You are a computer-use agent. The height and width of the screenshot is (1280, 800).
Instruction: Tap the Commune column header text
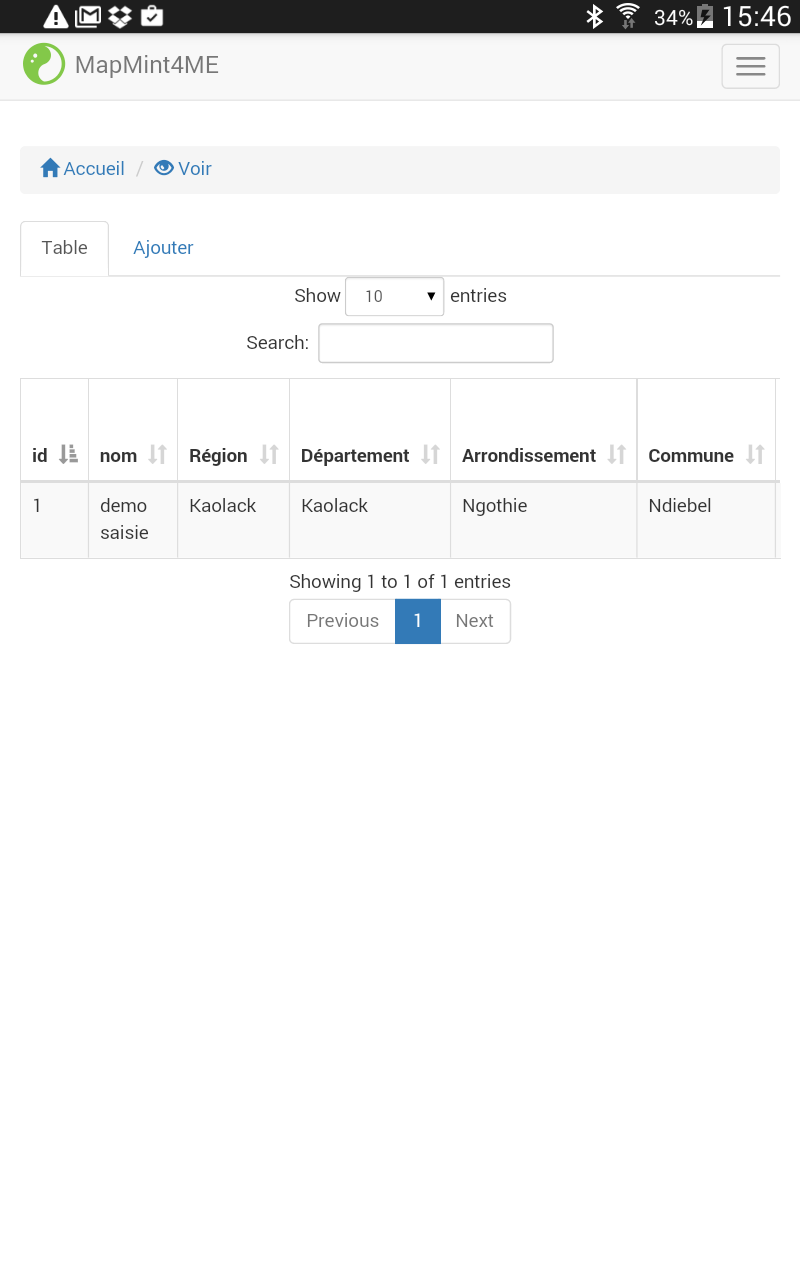pyautogui.click(x=691, y=456)
